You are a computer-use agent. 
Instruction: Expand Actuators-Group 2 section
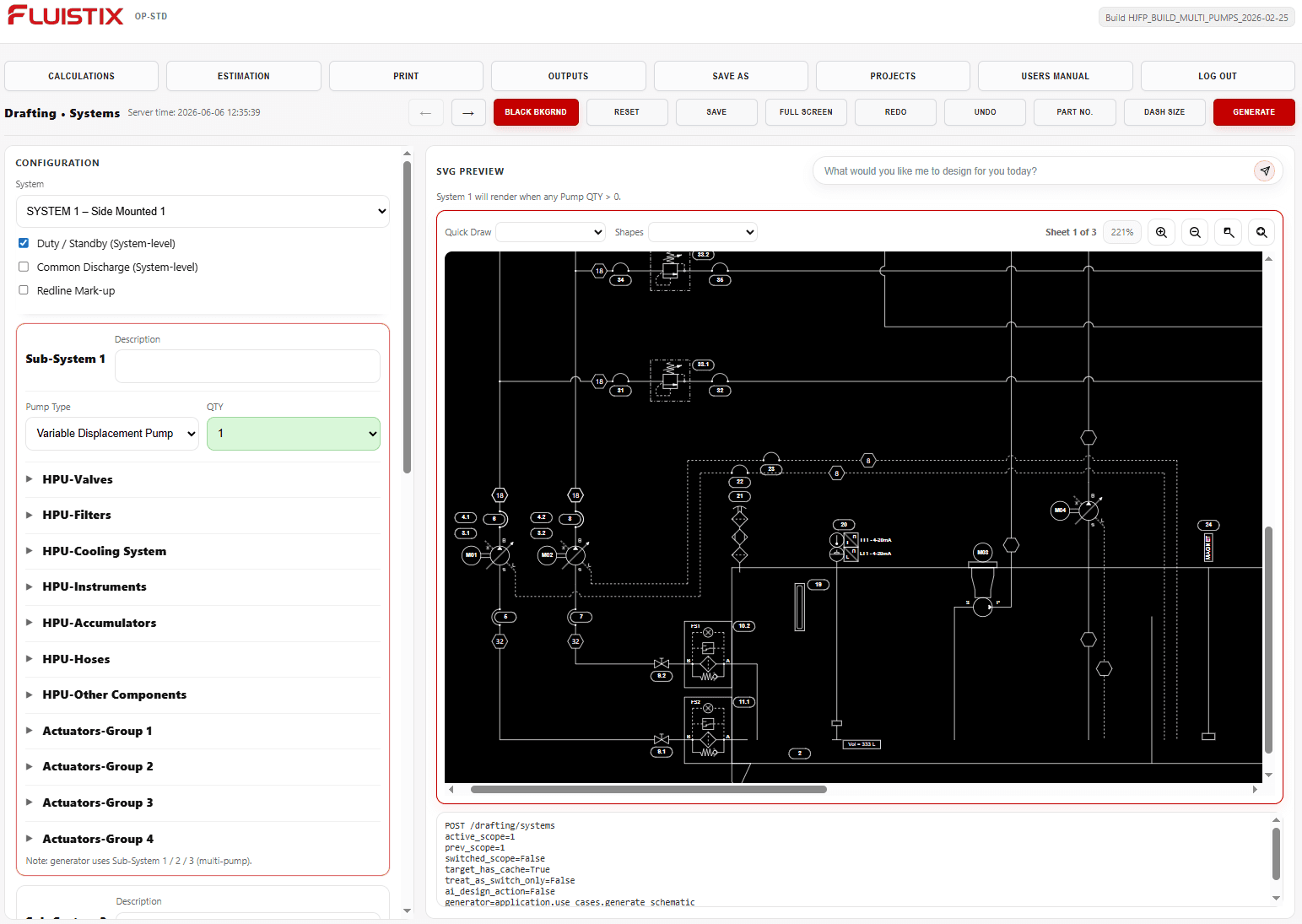(97, 766)
